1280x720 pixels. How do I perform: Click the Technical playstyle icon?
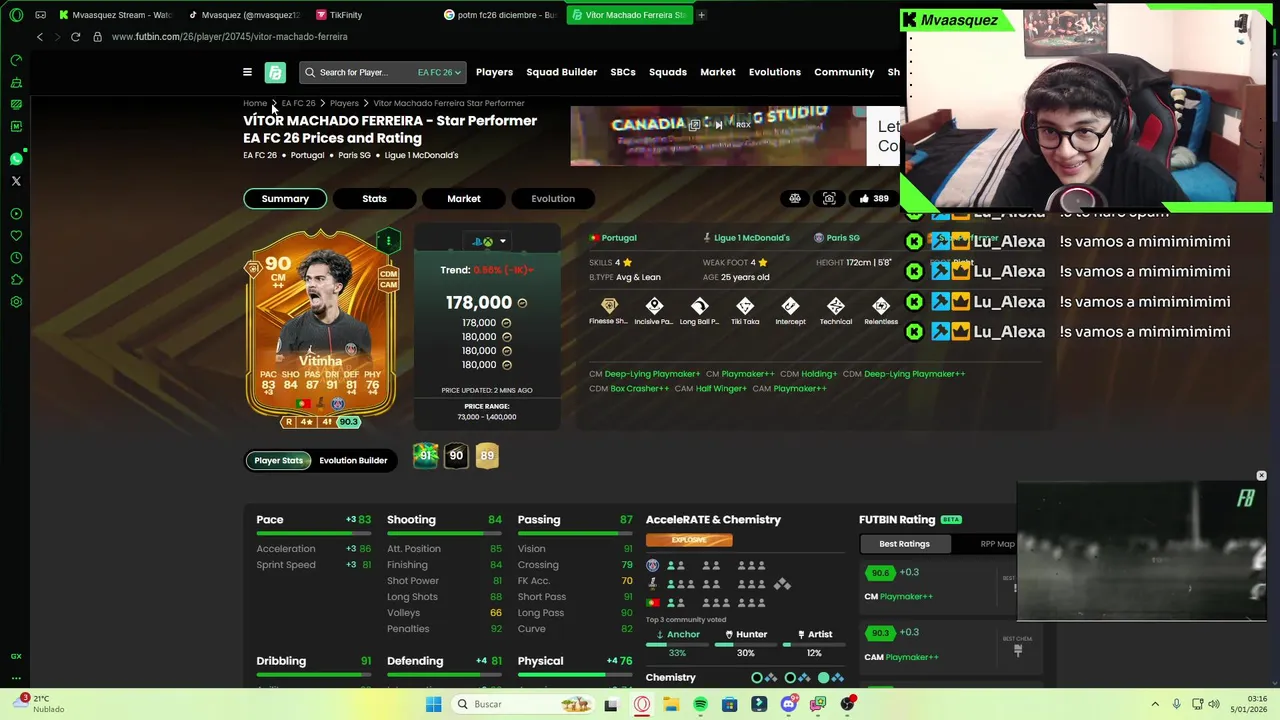836,306
